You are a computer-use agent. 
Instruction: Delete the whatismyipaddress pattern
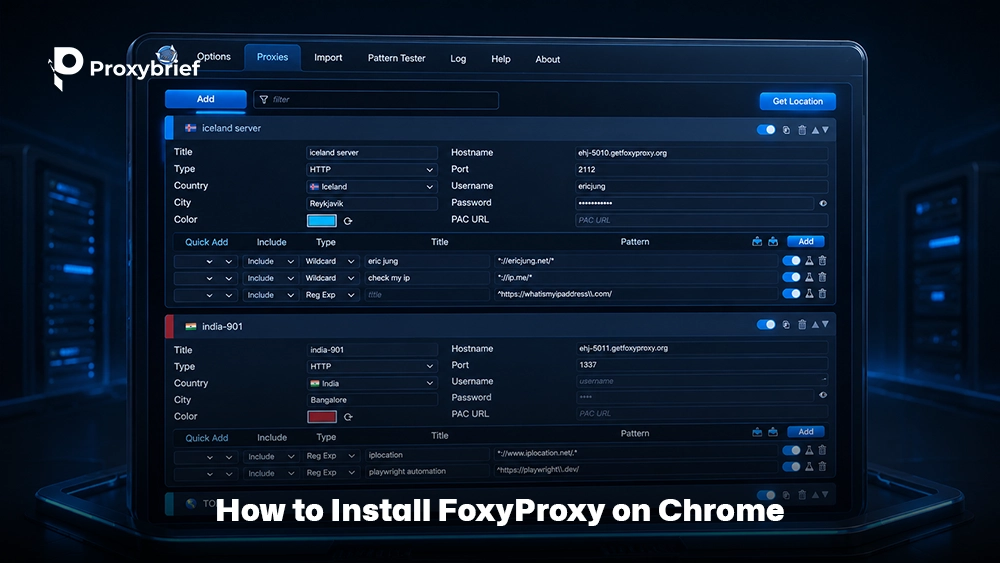coord(823,294)
